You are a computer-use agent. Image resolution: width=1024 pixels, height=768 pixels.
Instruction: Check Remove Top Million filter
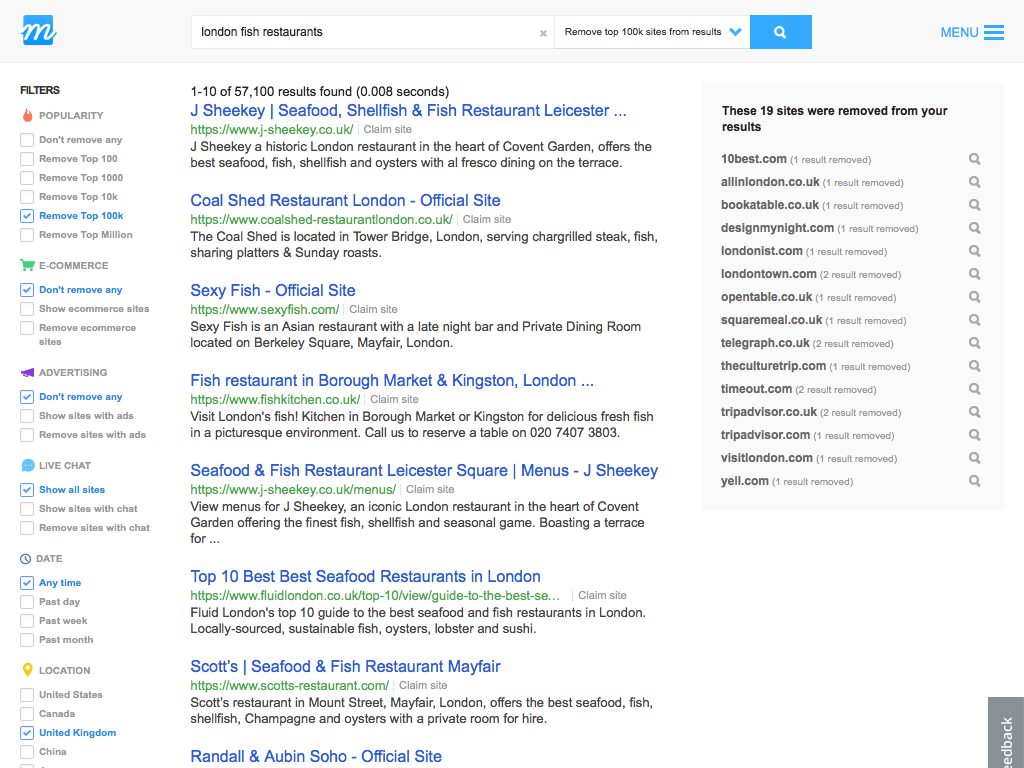[x=27, y=234]
